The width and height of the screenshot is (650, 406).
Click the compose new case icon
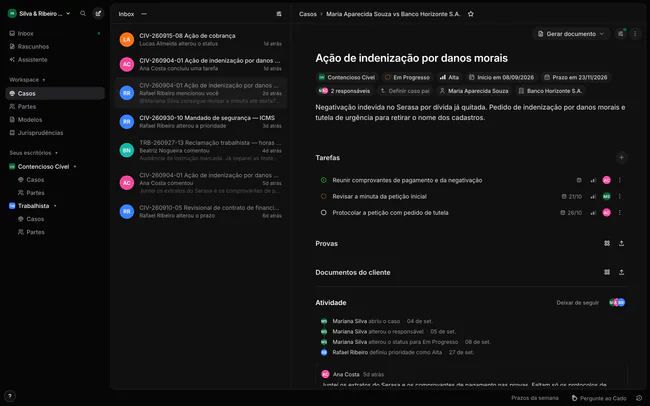tap(98, 14)
